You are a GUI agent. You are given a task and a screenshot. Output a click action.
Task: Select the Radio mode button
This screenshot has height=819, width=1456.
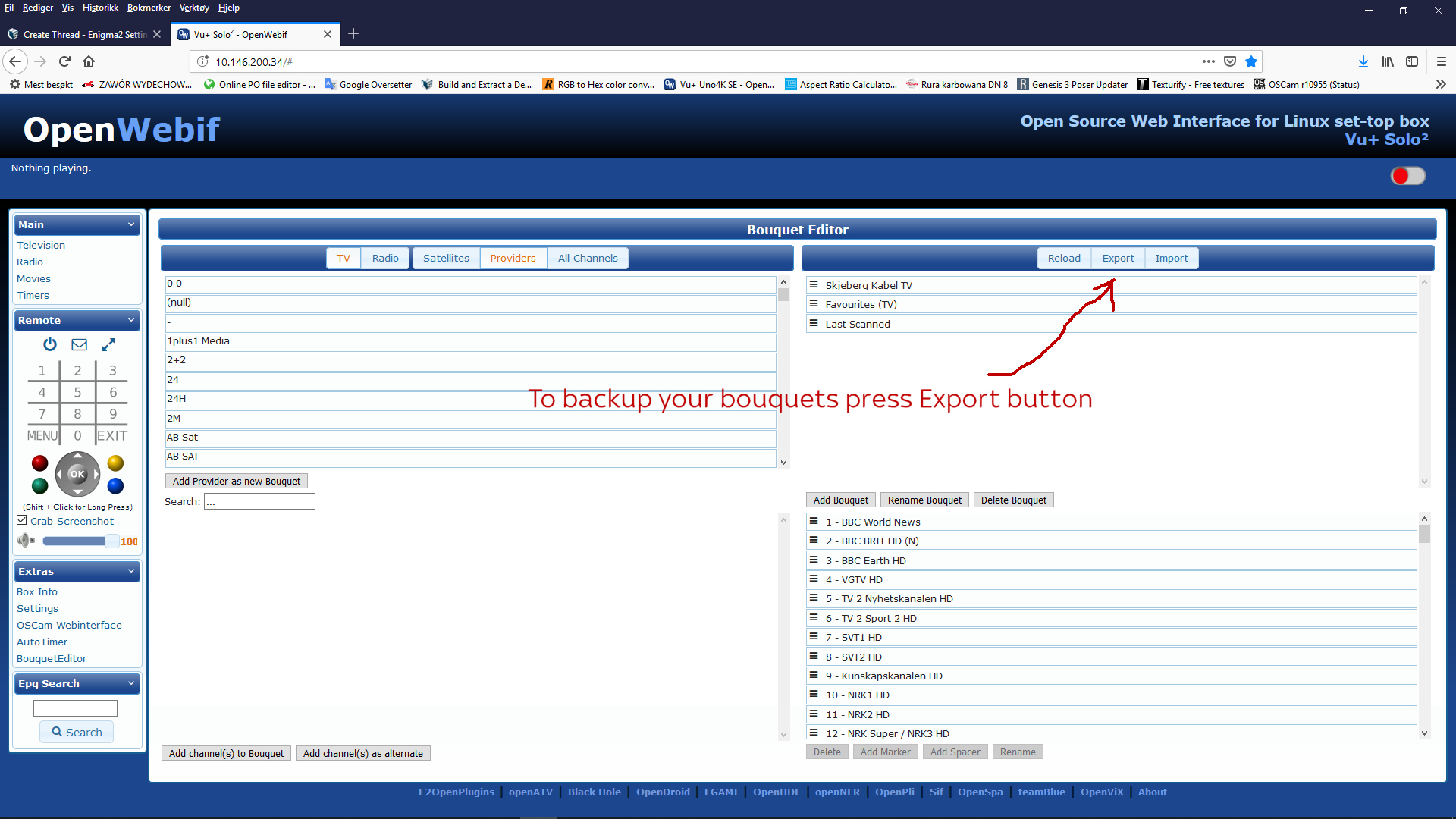coord(384,258)
